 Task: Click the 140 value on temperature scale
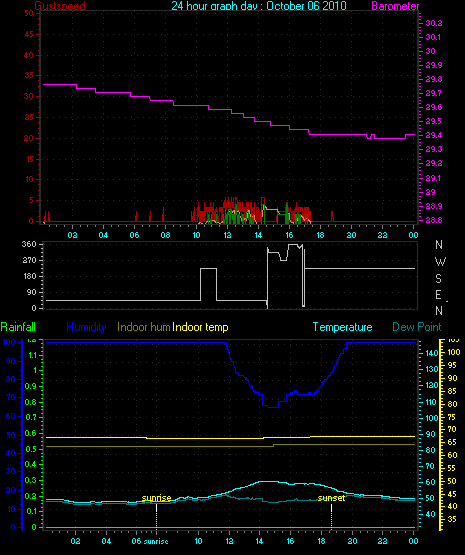pyautogui.click(x=432, y=353)
